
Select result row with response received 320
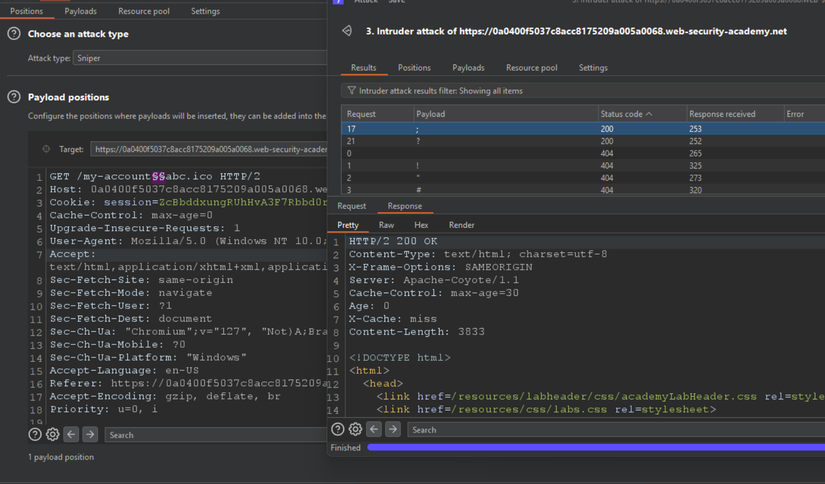click(x=583, y=190)
